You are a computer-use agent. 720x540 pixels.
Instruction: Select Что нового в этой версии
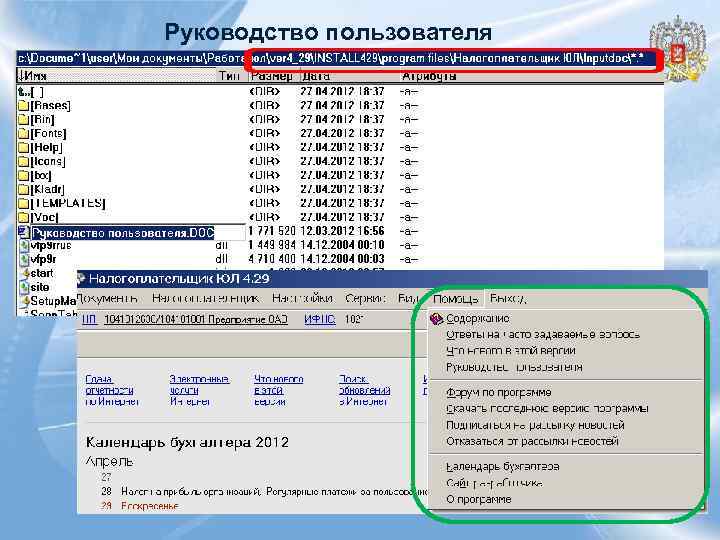511,351
